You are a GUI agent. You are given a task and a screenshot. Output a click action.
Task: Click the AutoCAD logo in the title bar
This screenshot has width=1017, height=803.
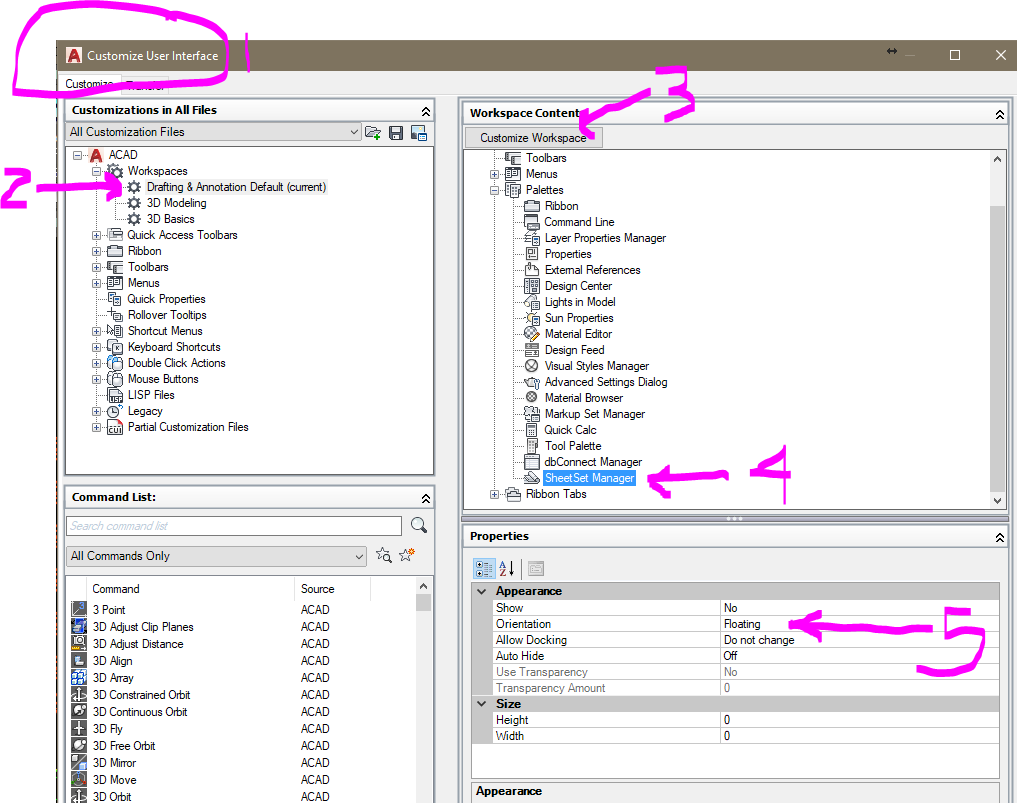coord(74,56)
